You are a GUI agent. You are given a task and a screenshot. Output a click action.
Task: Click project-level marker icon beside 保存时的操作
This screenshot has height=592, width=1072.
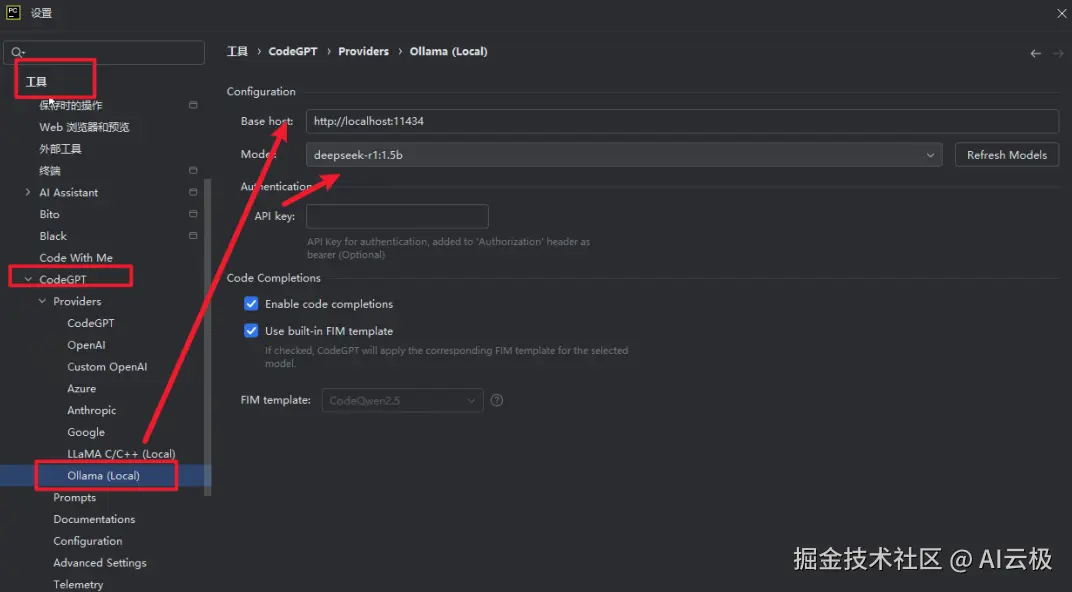[x=193, y=105]
